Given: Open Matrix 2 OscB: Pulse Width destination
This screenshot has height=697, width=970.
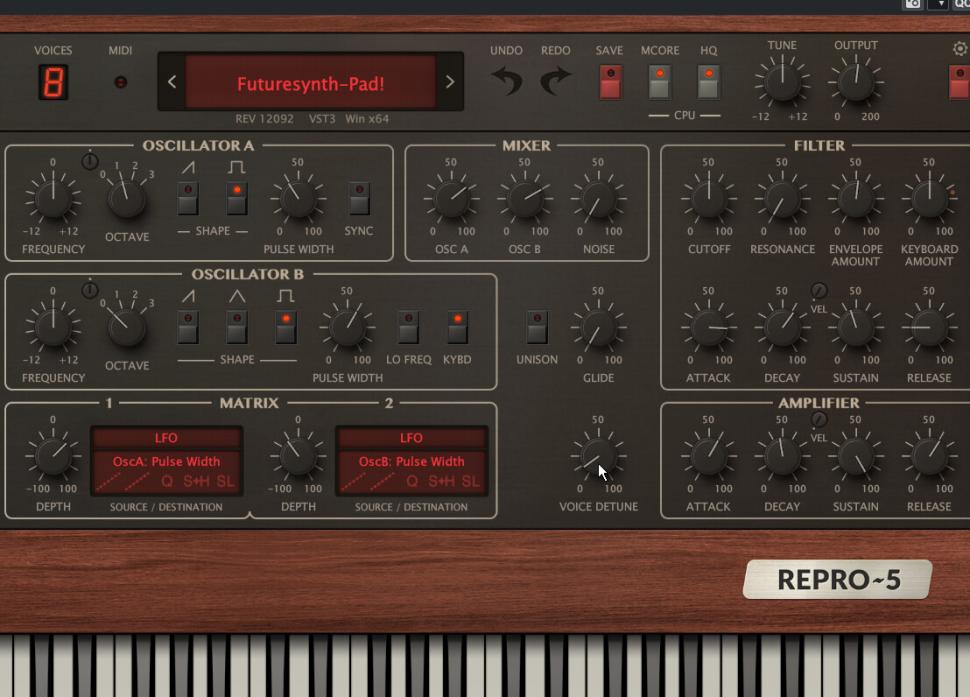Looking at the screenshot, I should tap(411, 461).
